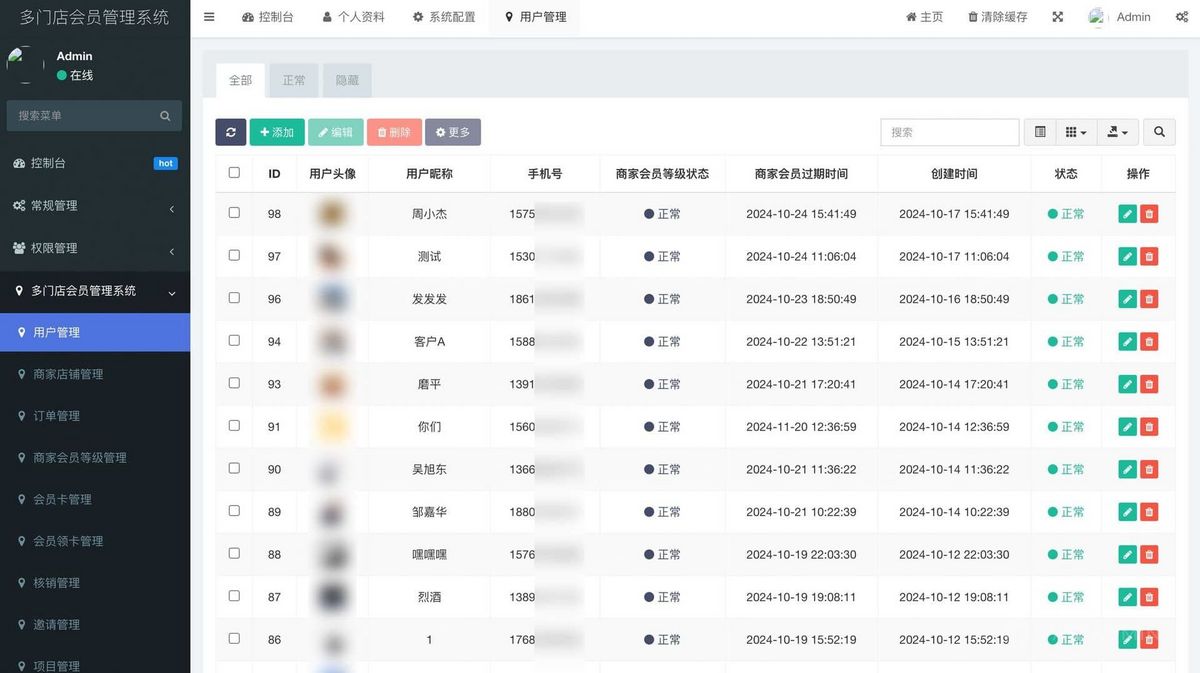Click the 添加 button to add a user

277,131
